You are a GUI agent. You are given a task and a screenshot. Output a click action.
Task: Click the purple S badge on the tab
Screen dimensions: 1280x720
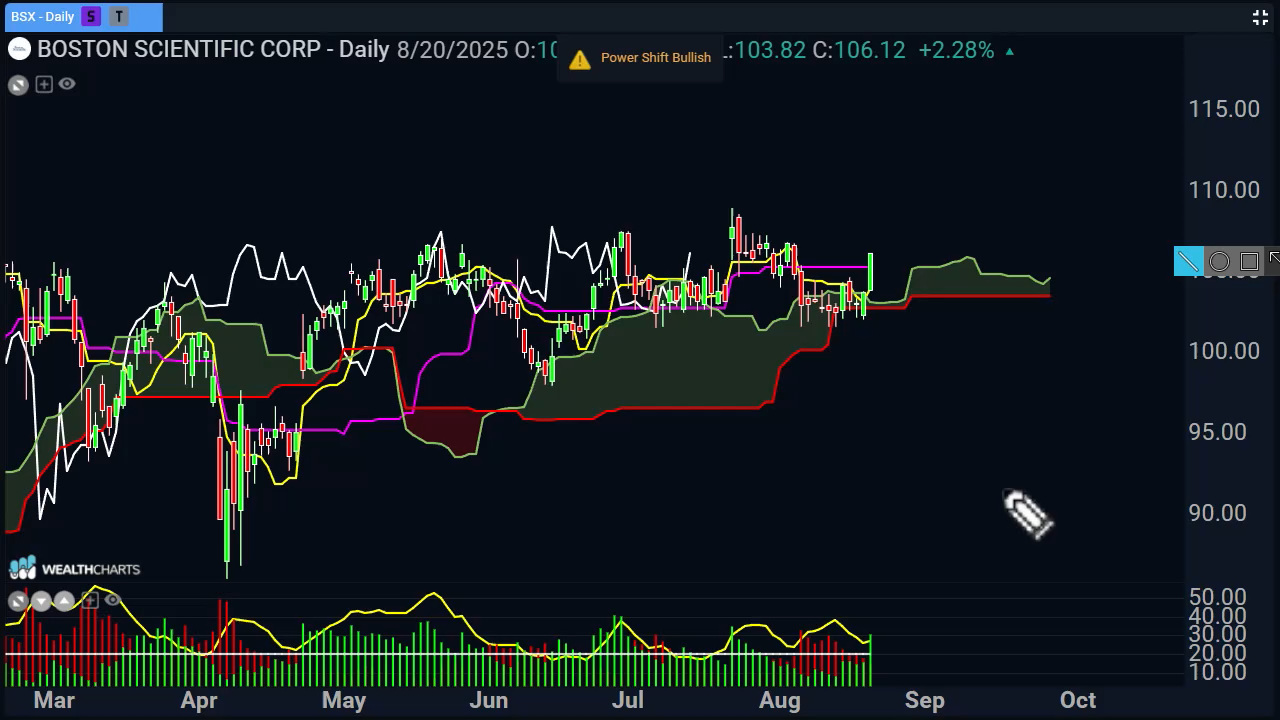[x=92, y=16]
